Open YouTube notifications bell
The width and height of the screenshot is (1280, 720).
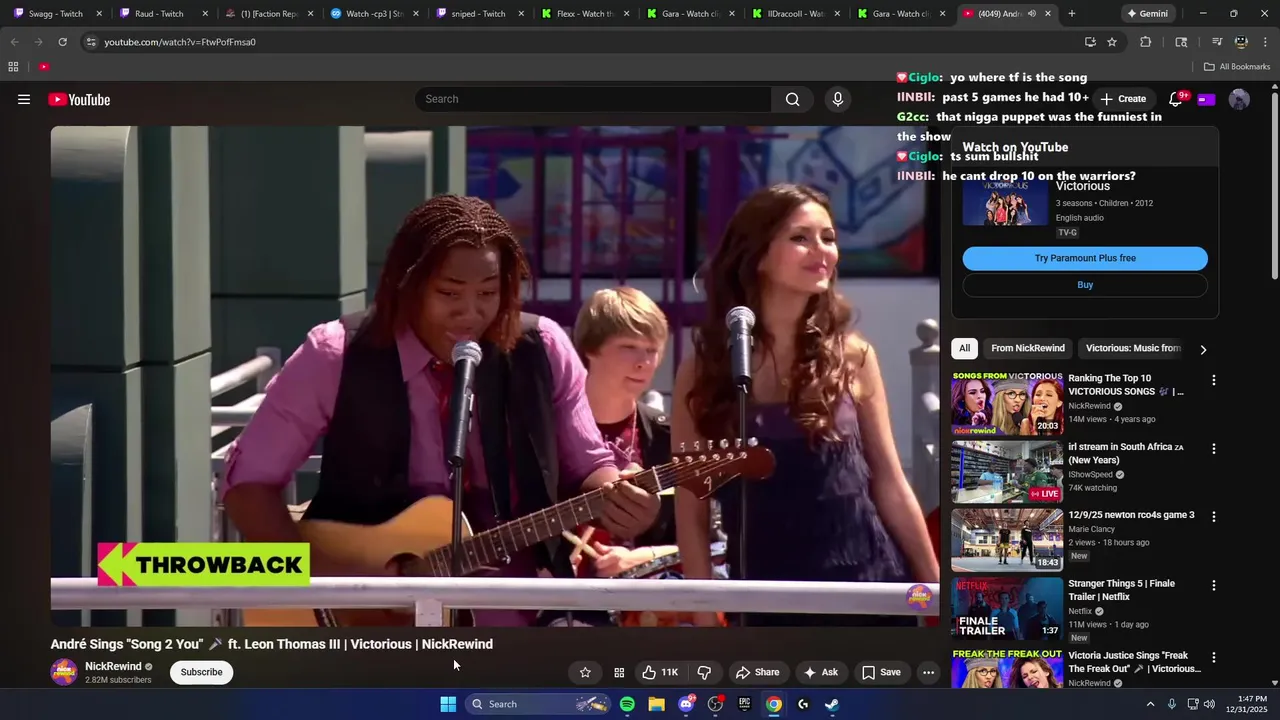click(1176, 99)
